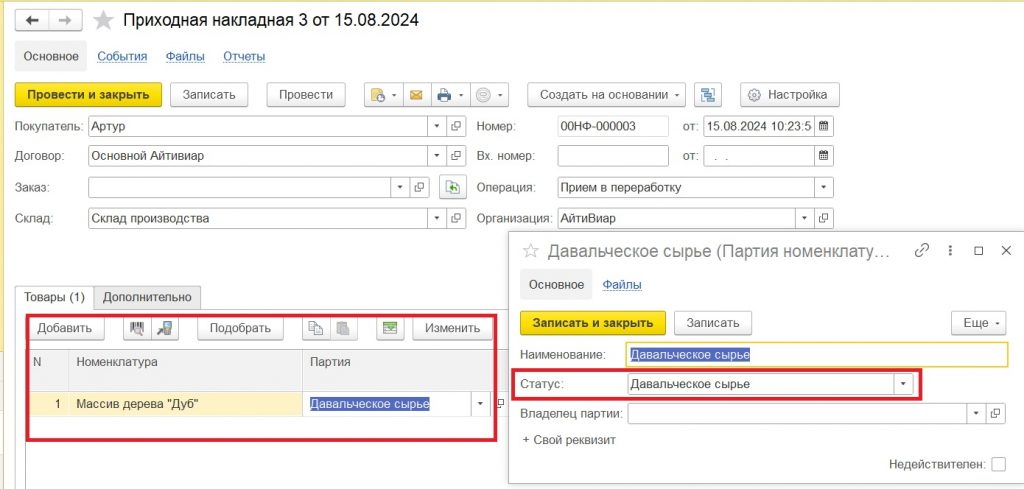Click the Номер field 00НФ-000003

pyautogui.click(x=613, y=127)
